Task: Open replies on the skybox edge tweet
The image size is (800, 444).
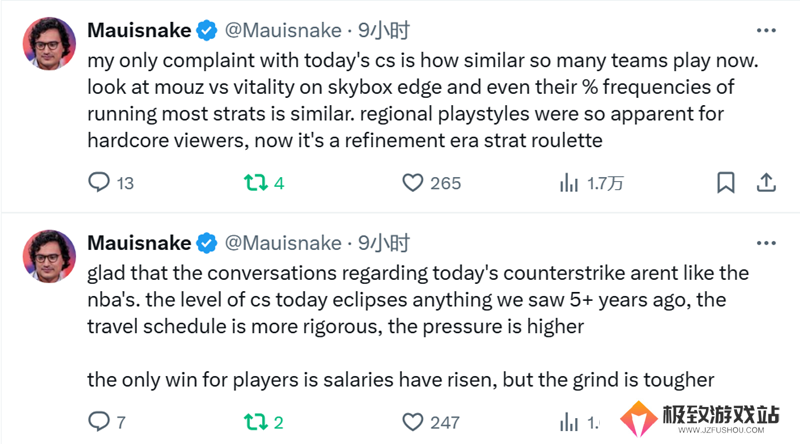Action: click(x=110, y=182)
